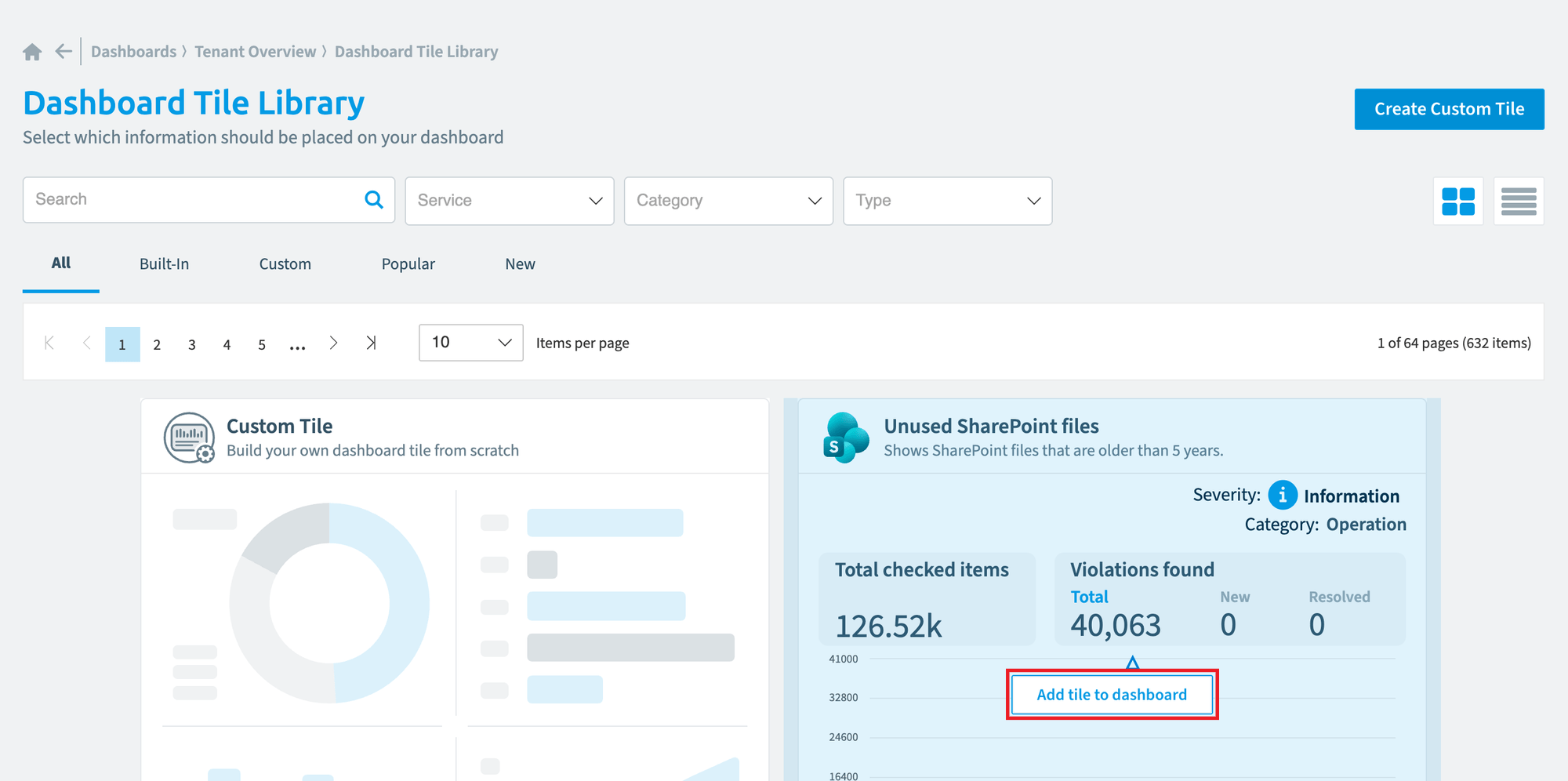Click the Unused SharePoint files title
Viewport: 1568px width, 781px height.
pos(991,426)
